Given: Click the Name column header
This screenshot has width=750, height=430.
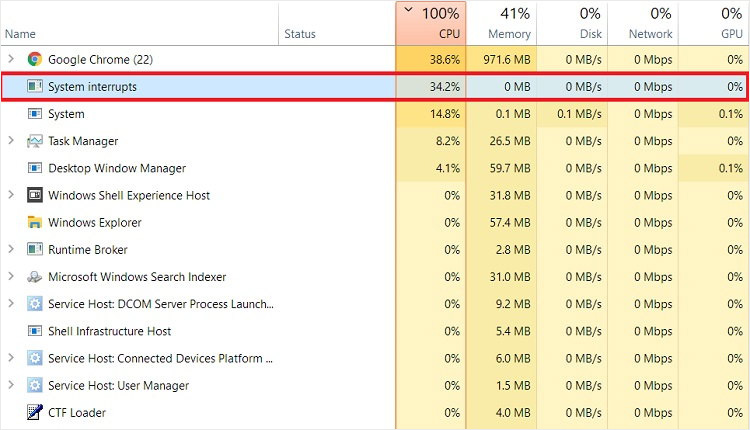Looking at the screenshot, I should 20,34.
